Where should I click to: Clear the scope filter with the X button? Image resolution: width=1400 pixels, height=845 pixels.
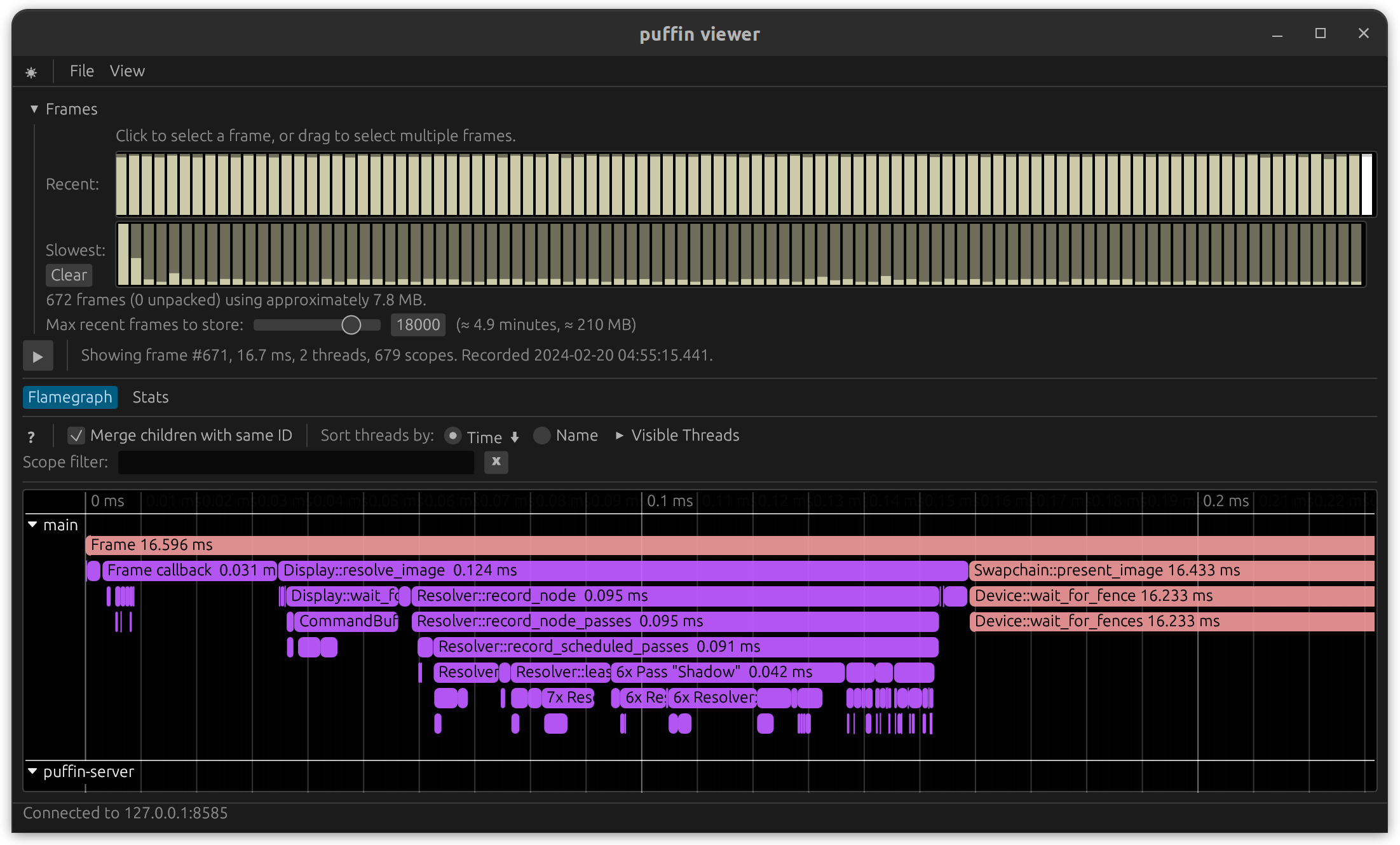[496, 462]
